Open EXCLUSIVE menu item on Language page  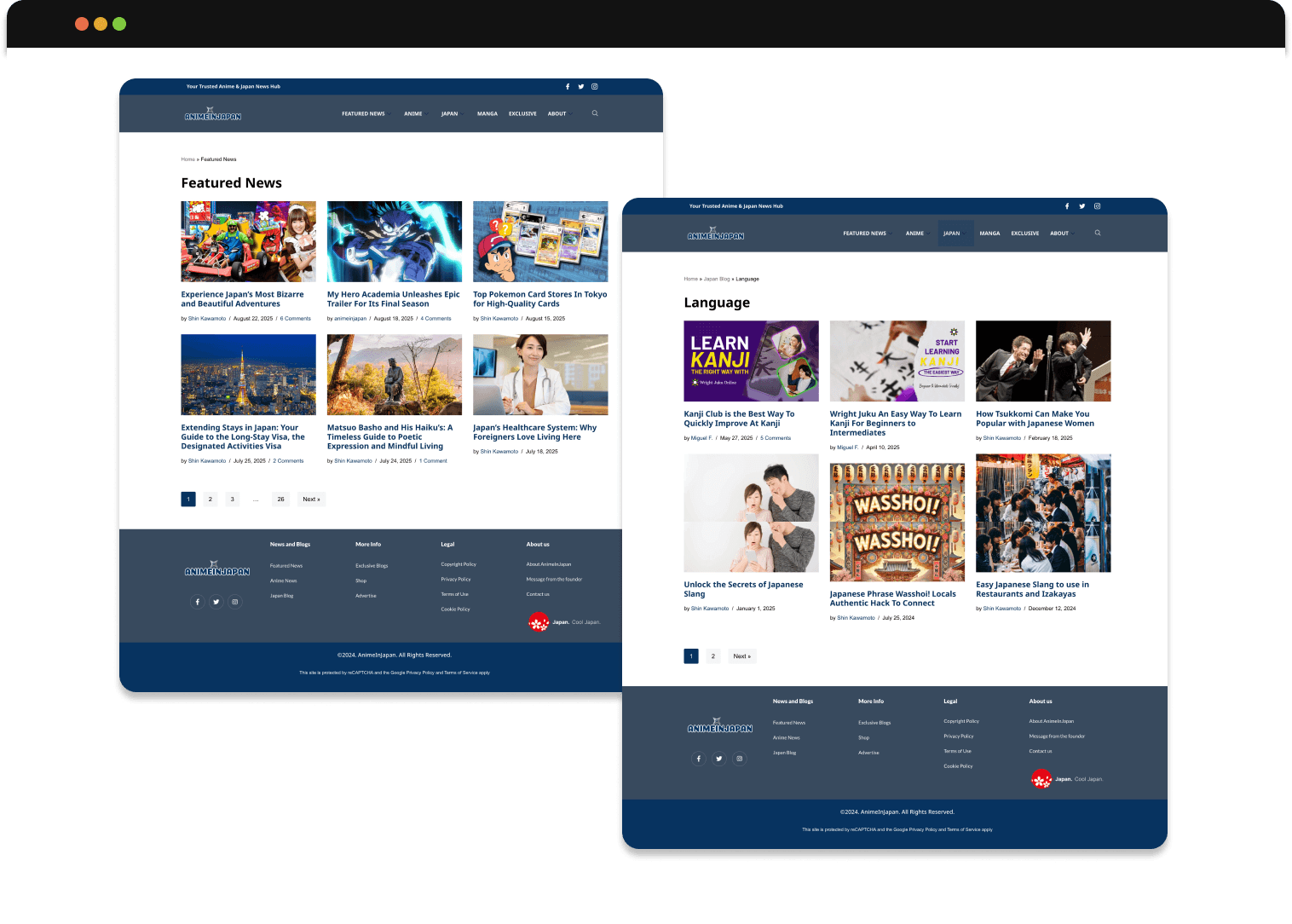click(x=1024, y=234)
